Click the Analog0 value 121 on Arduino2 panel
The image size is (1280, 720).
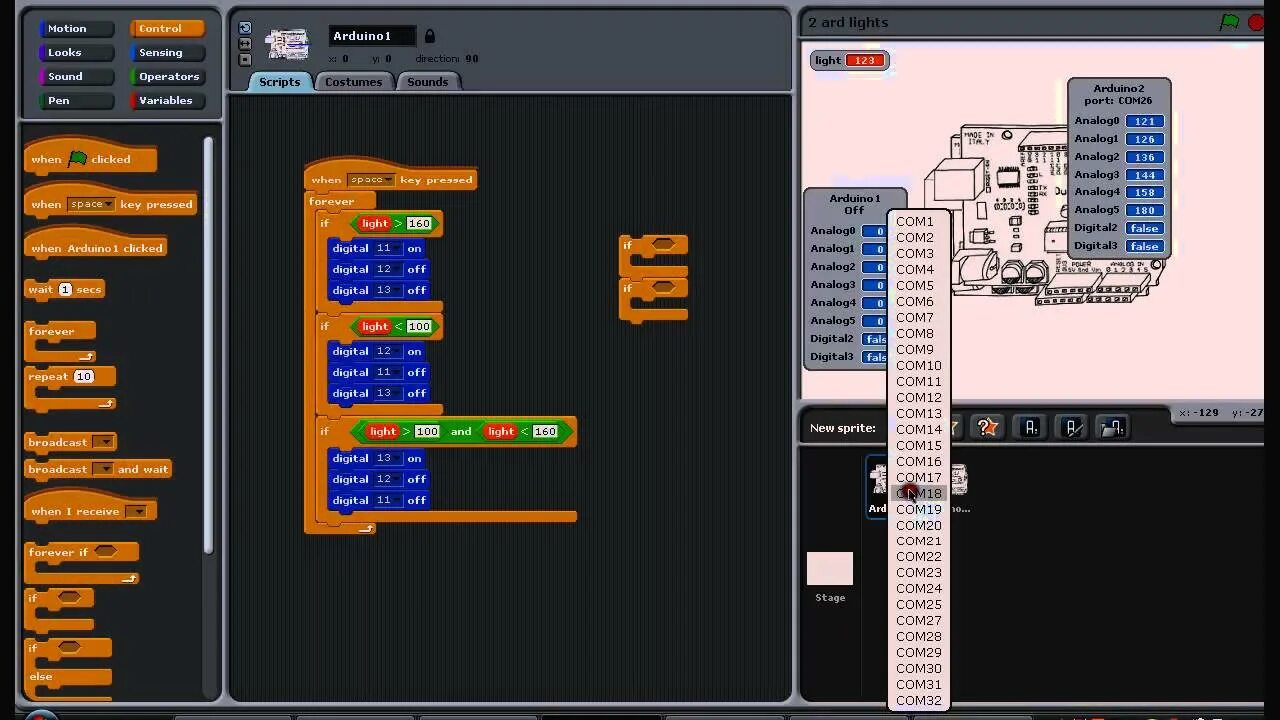pyautogui.click(x=1144, y=121)
